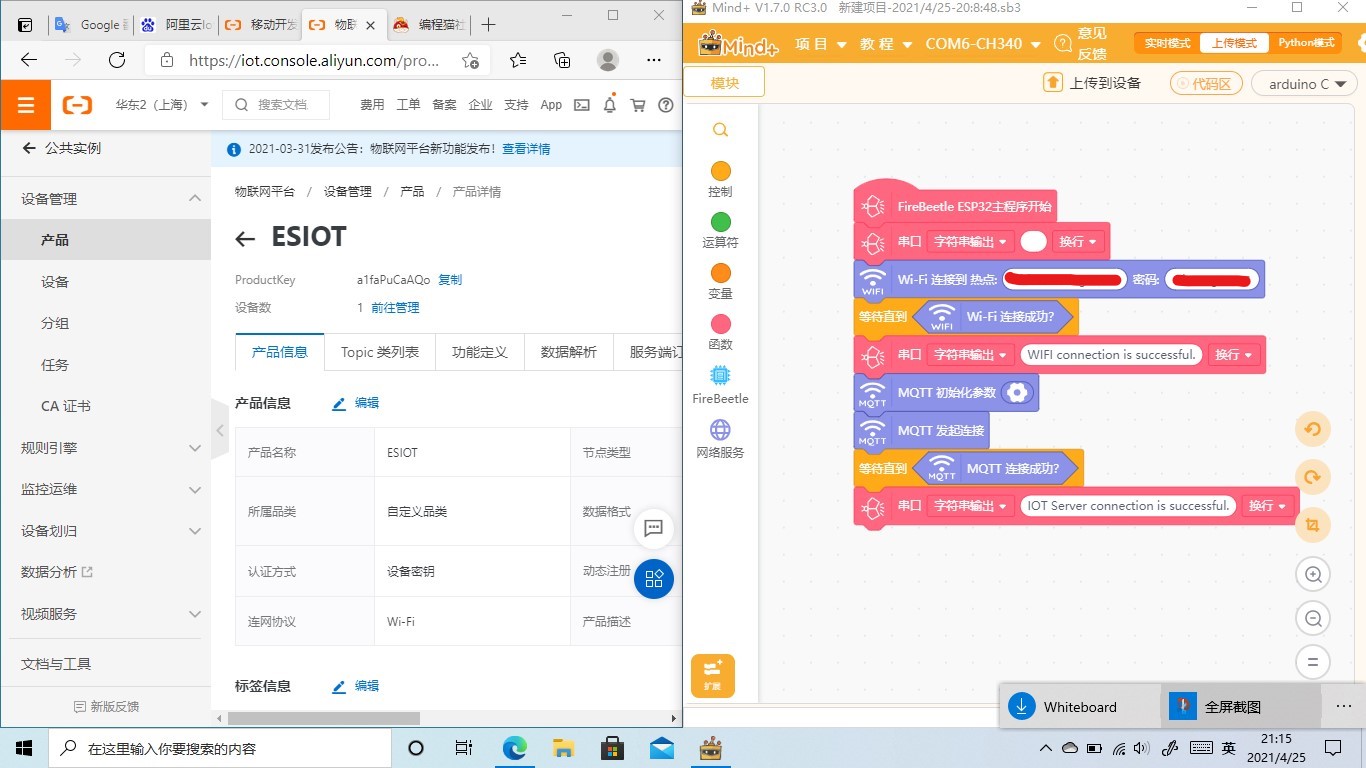Viewport: 1366px width, 768px height.
Task: Expand the 规则引擎 sidebar section
Action: pyautogui.click(x=195, y=448)
